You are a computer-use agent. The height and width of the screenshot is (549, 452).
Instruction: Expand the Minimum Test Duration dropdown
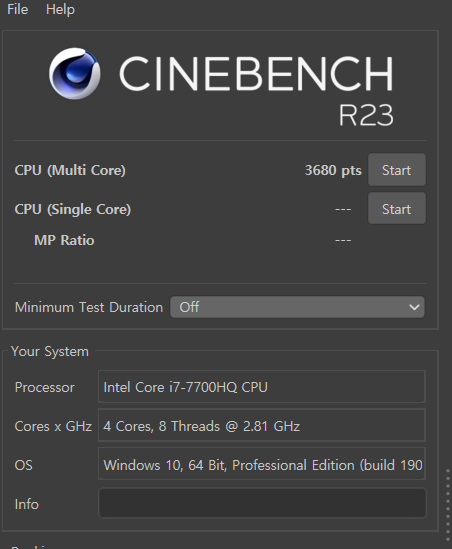[x=297, y=307]
